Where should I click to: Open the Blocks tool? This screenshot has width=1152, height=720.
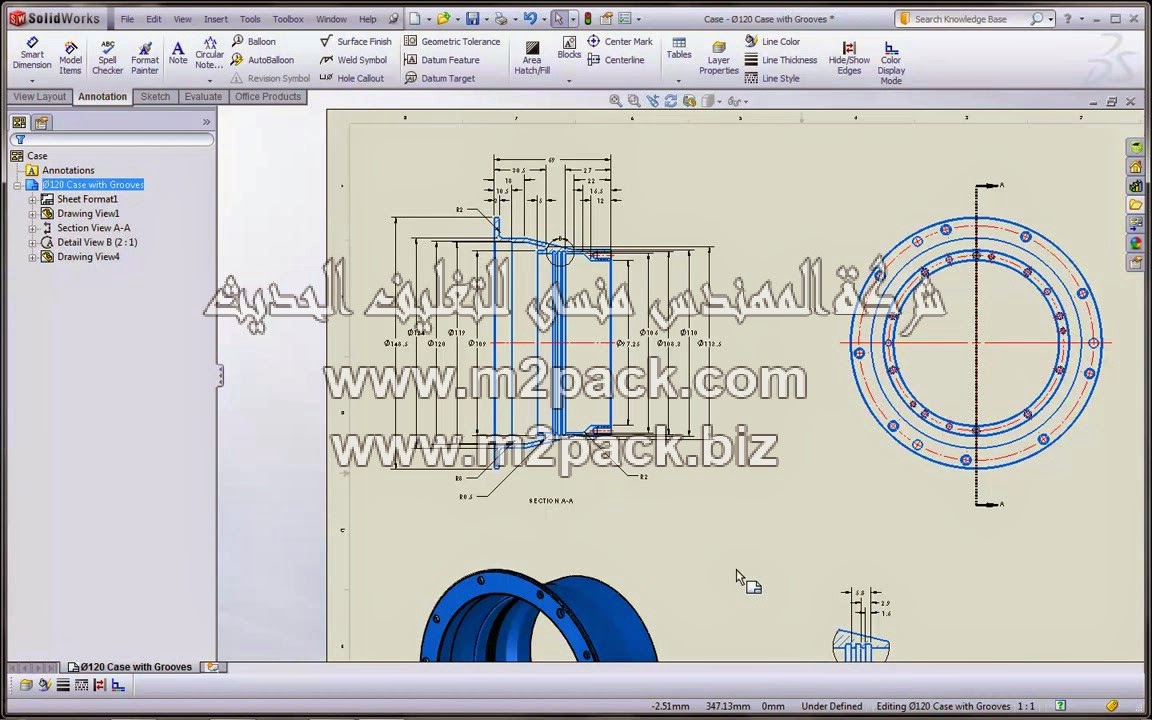pyautogui.click(x=569, y=48)
